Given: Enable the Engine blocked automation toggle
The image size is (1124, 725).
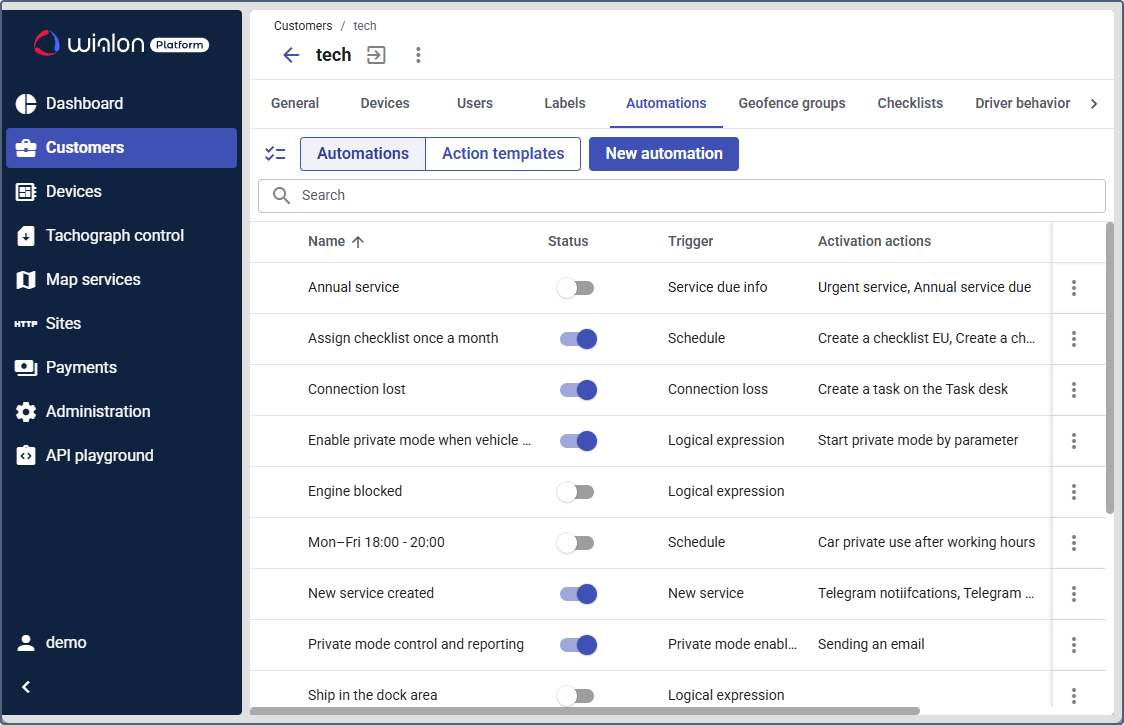Looking at the screenshot, I should pyautogui.click(x=576, y=491).
